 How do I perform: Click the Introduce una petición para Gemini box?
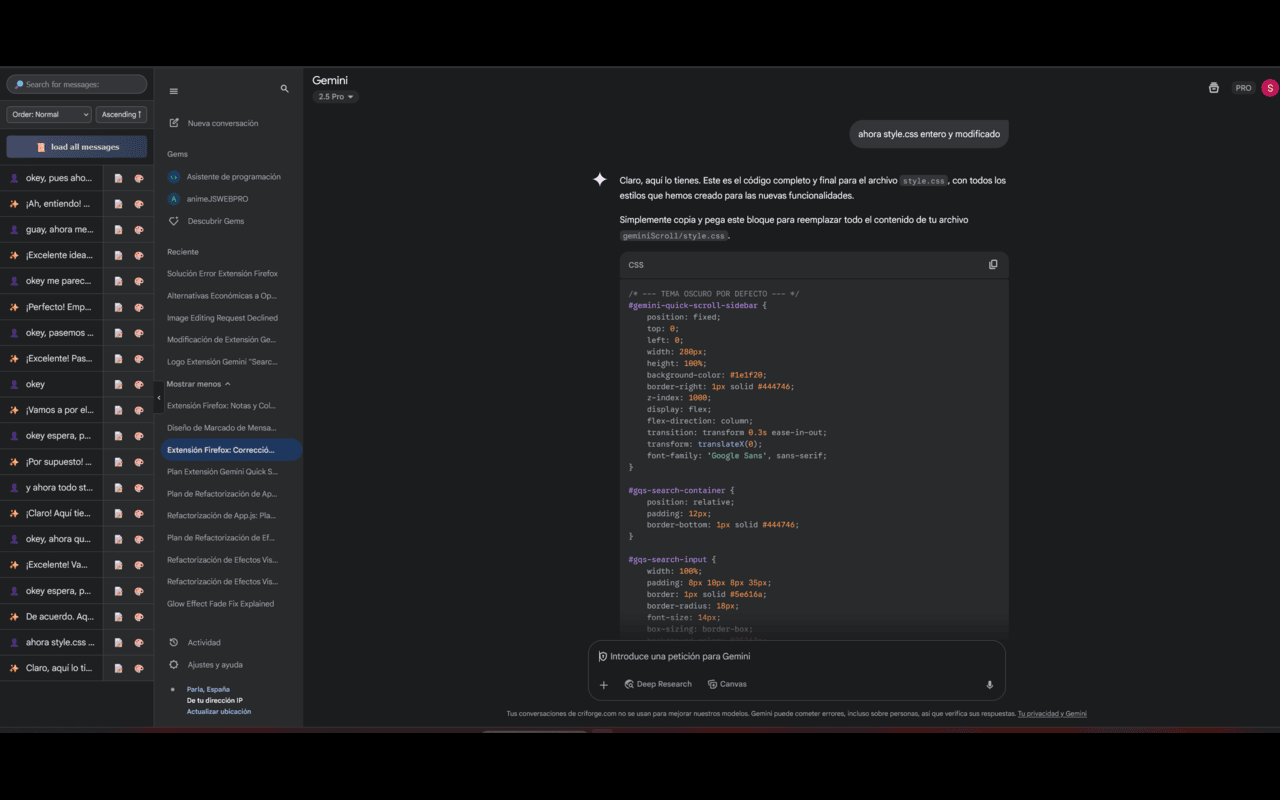pyautogui.click(x=796, y=657)
